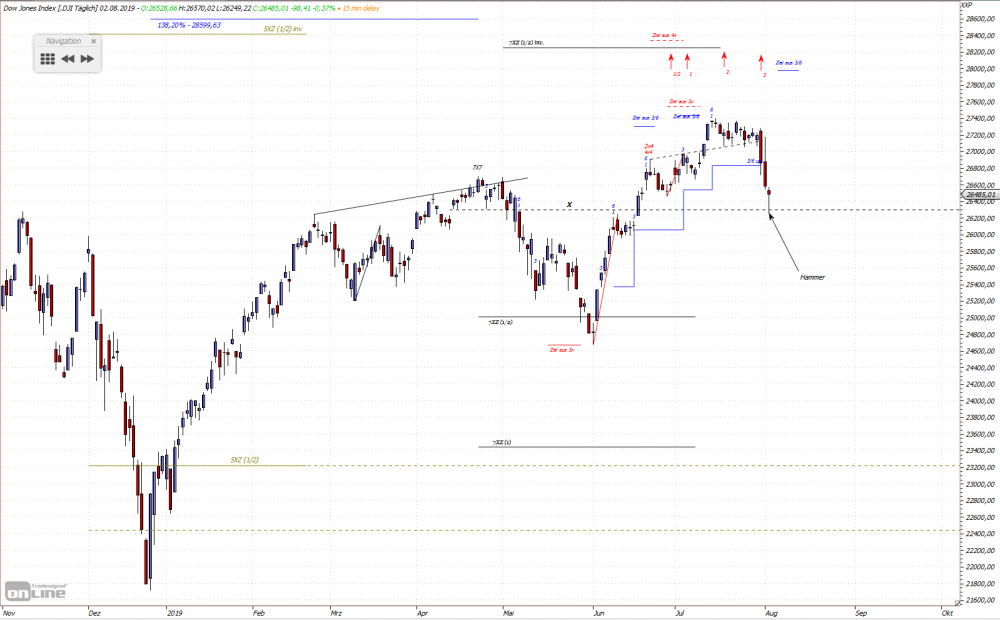1000x620 pixels.
Task: Select the red Zel aus 4x label
Action: (665, 36)
